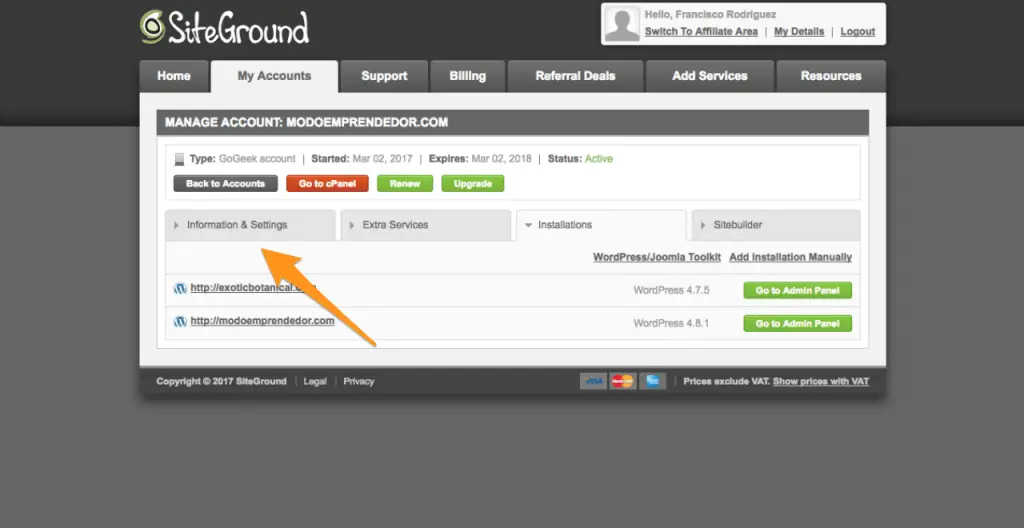
Task: Select the American Express card icon
Action: tap(652, 381)
